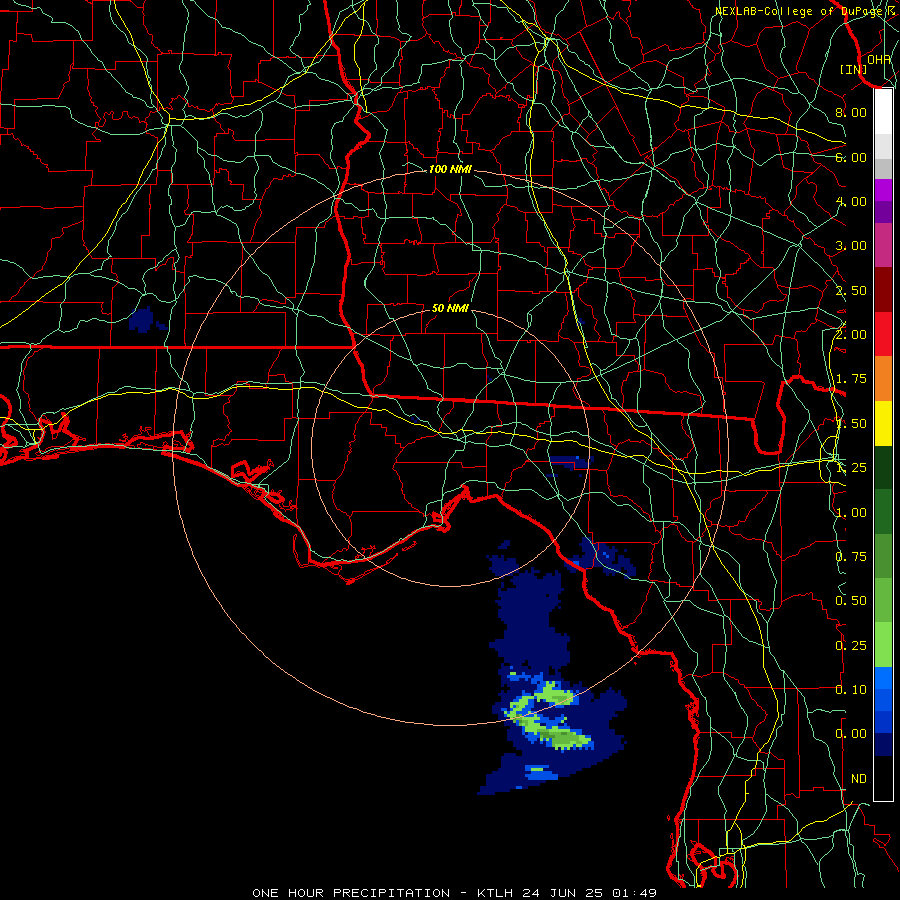Click the legend value 2.50
The width and height of the screenshot is (900, 900).
[851, 290]
